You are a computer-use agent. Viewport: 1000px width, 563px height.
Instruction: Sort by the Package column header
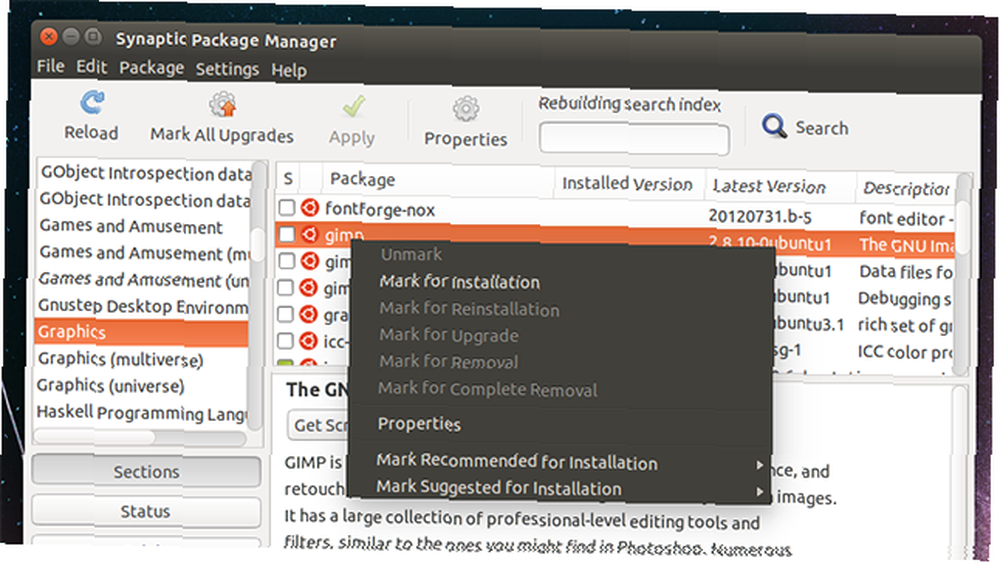(x=440, y=180)
